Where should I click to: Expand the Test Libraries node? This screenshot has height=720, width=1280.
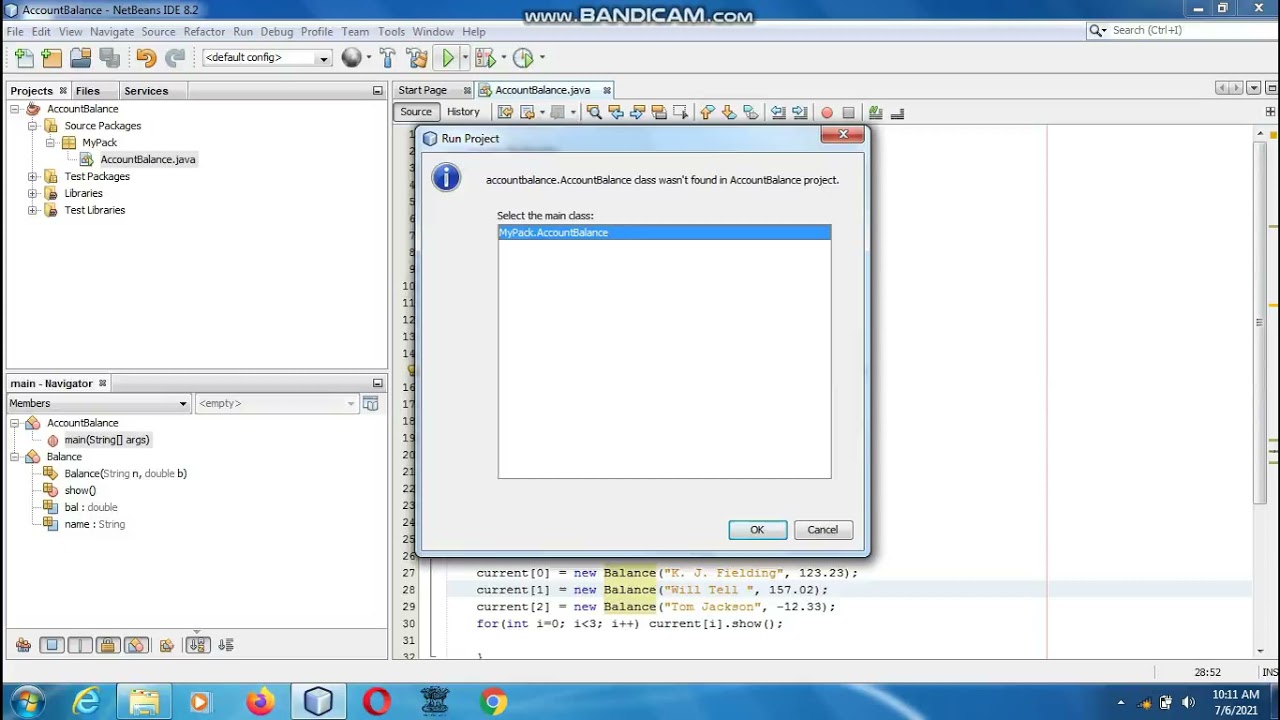[x=32, y=211]
